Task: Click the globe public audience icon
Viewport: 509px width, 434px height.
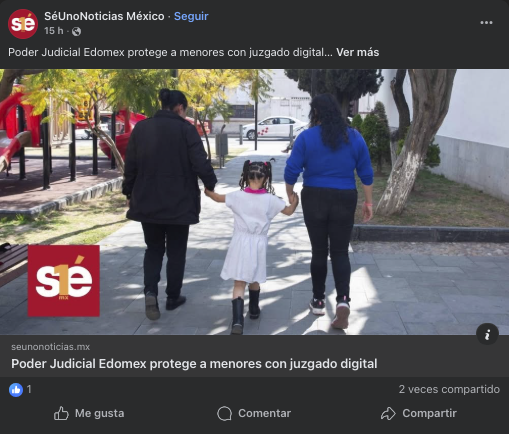Action: pyautogui.click(x=76, y=31)
